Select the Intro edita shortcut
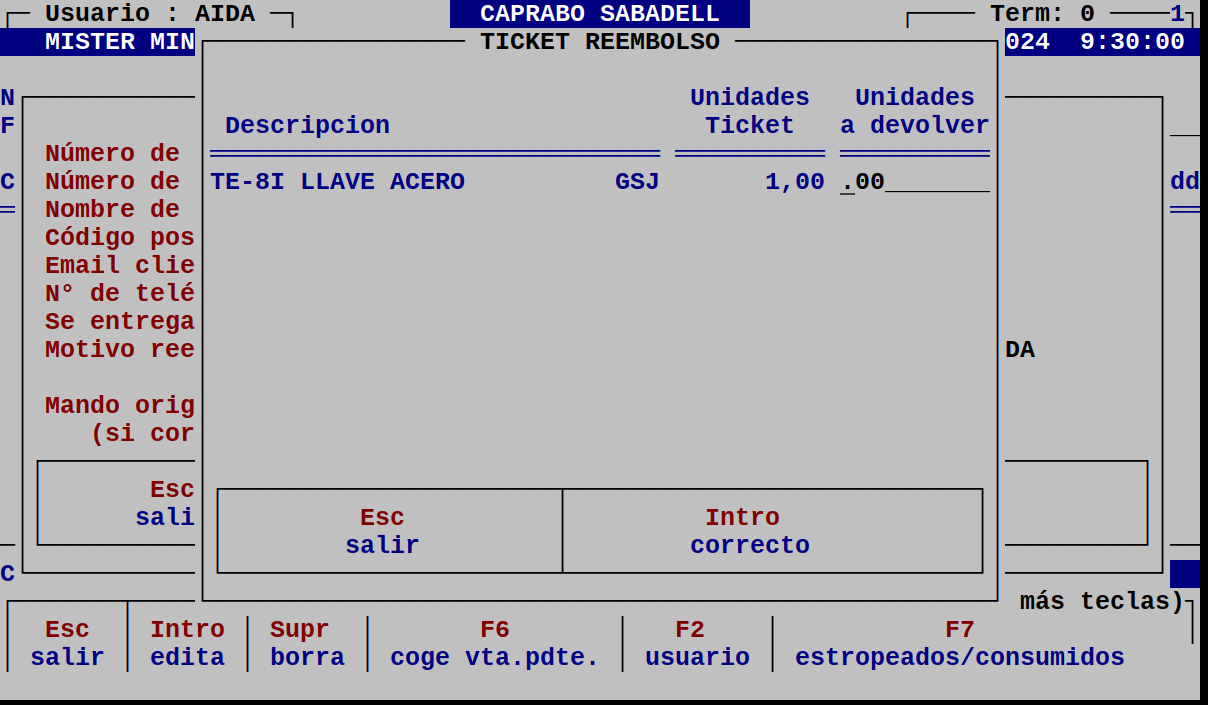Image resolution: width=1208 pixels, height=705 pixels. (x=187, y=643)
